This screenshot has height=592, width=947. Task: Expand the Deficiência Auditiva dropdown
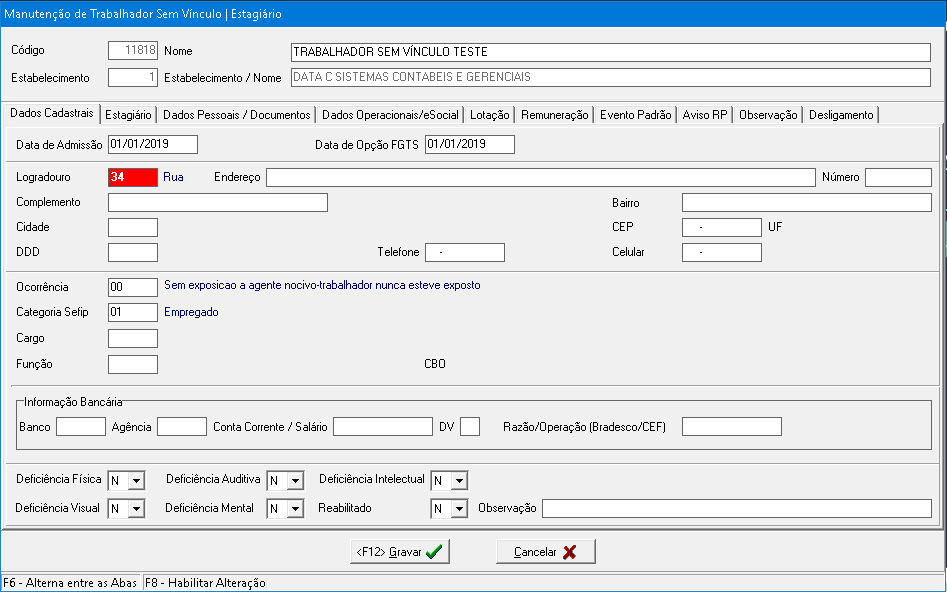pyautogui.click(x=295, y=481)
